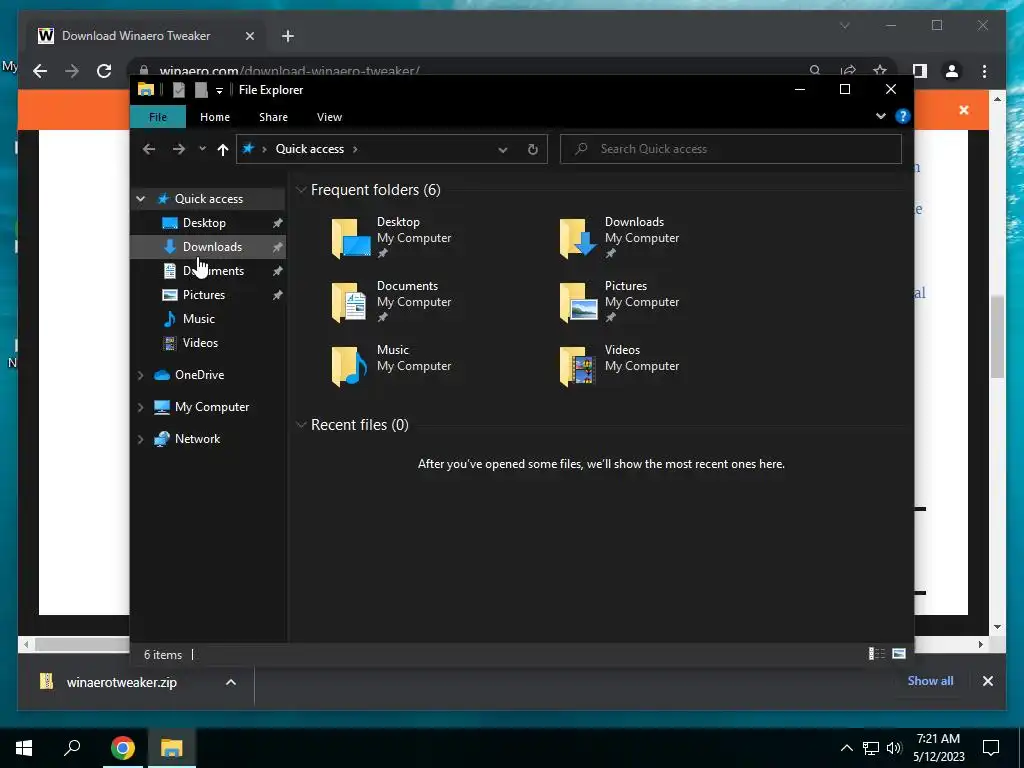Select the Pictures folder in Frequent folders
Viewport: 1024px width, 768px height.
coord(619,302)
